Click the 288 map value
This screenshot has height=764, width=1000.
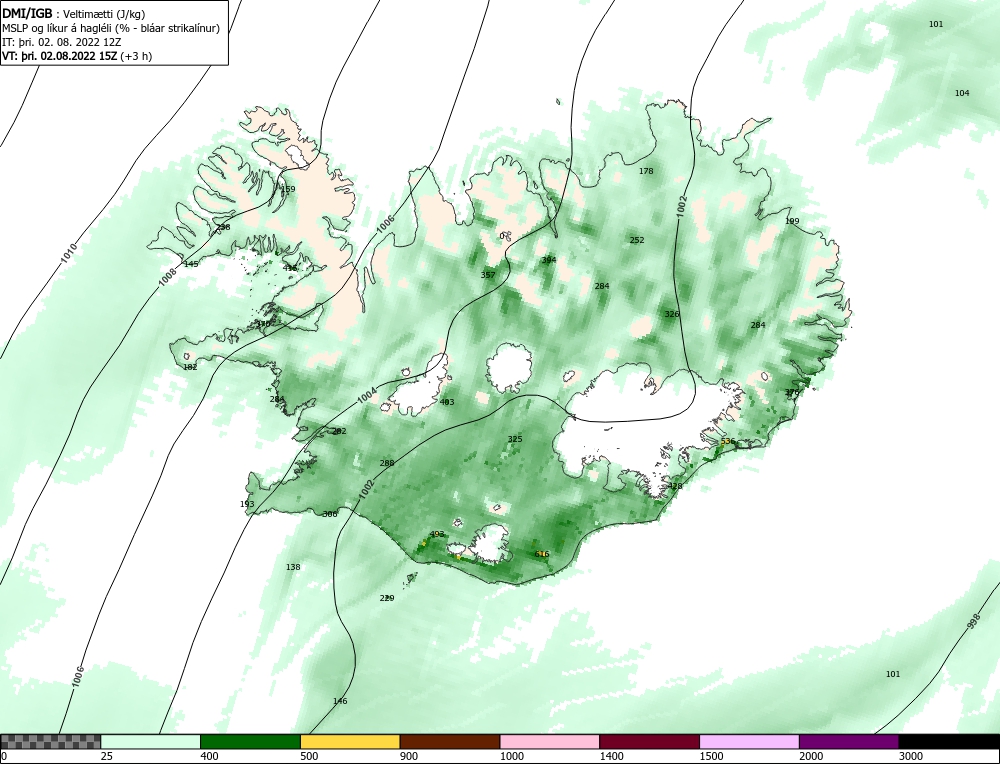coord(386,463)
